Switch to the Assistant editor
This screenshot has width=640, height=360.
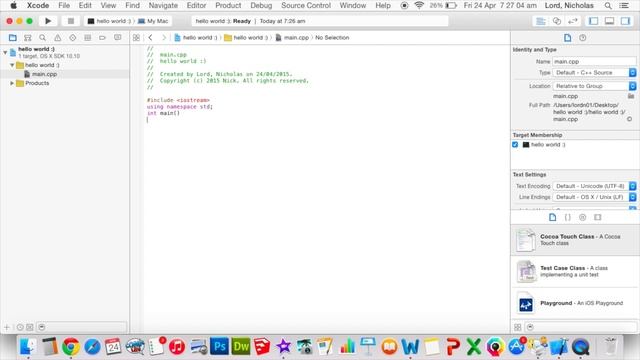557,21
